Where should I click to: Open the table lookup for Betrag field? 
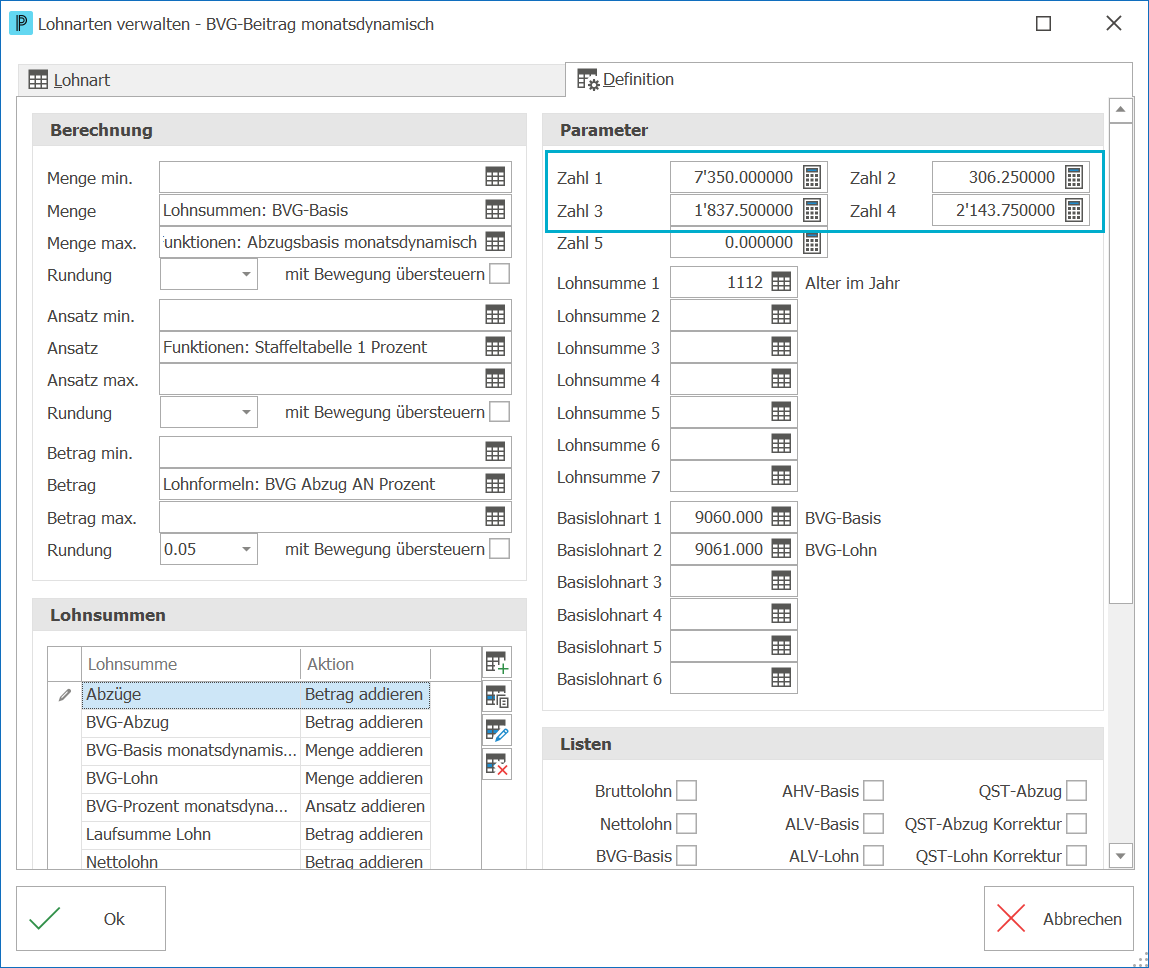pyautogui.click(x=495, y=484)
